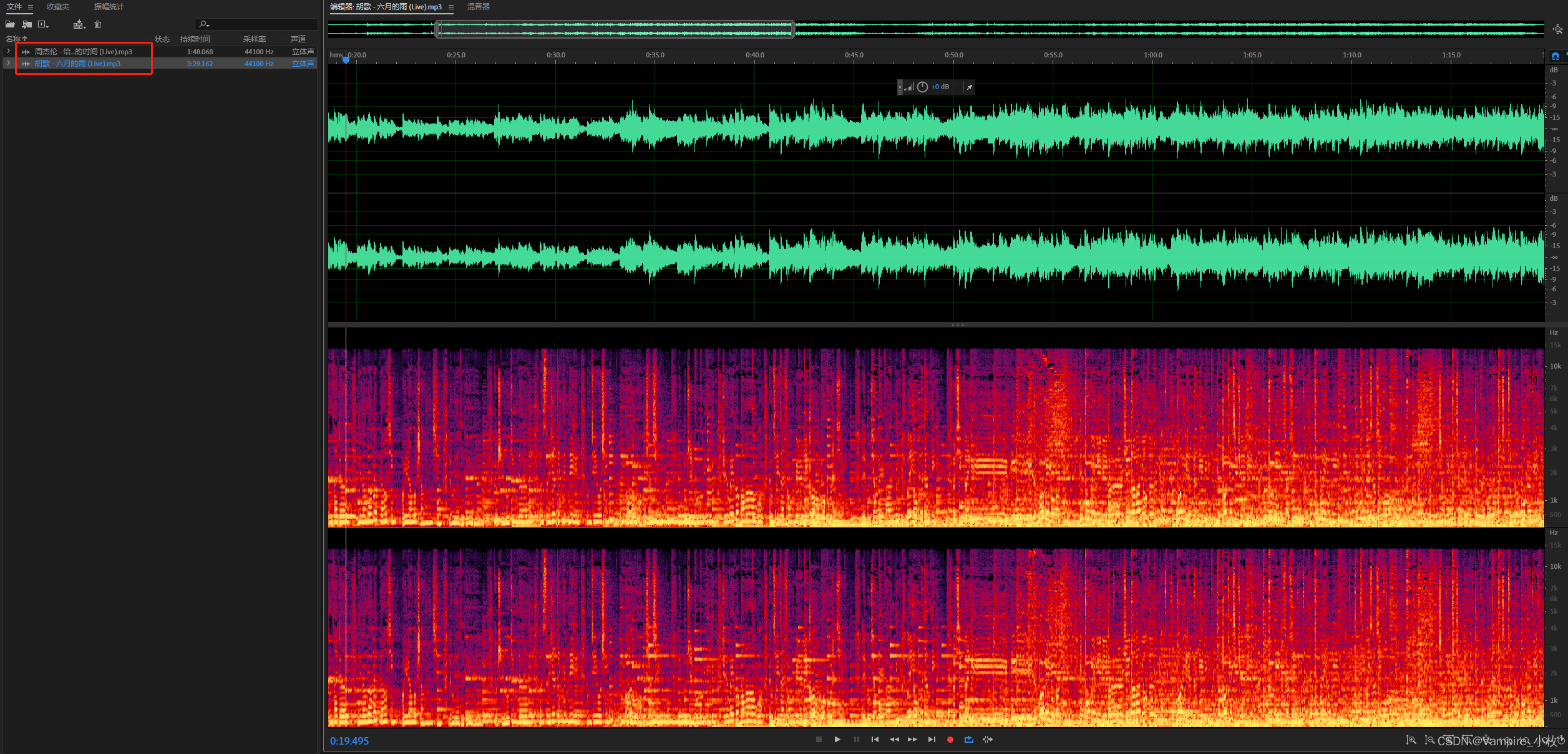Click the open file folder icon
This screenshot has height=754, width=1568.
[x=10, y=24]
